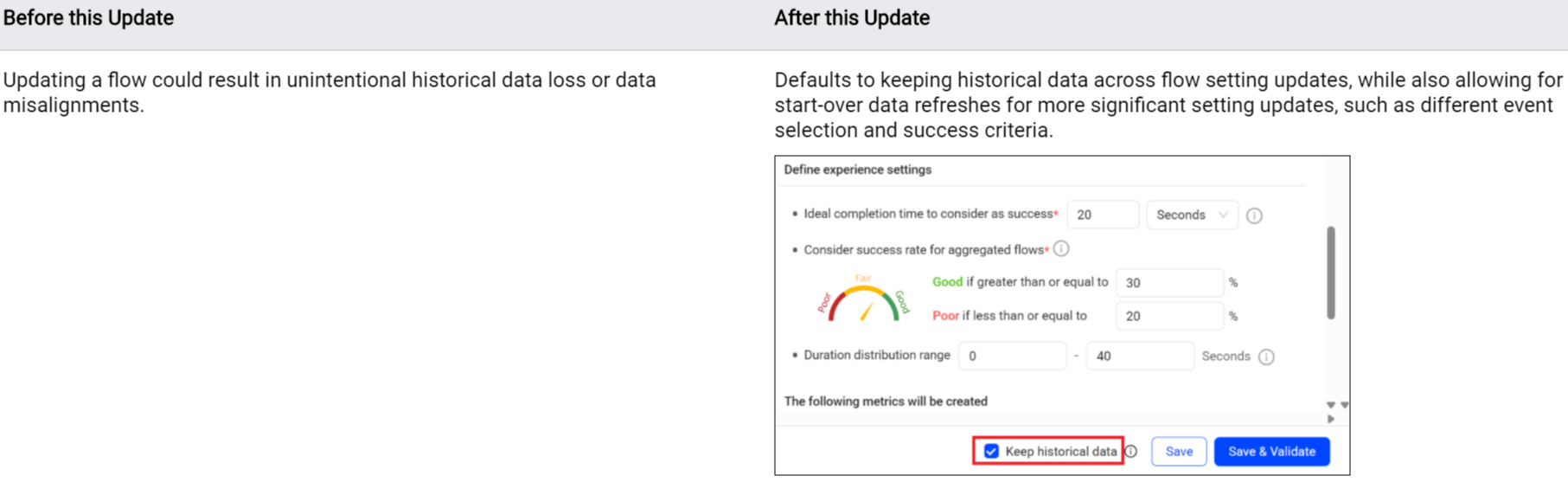Uncheck the Keep historical data checkbox
The height and width of the screenshot is (495, 1568).
[991, 451]
